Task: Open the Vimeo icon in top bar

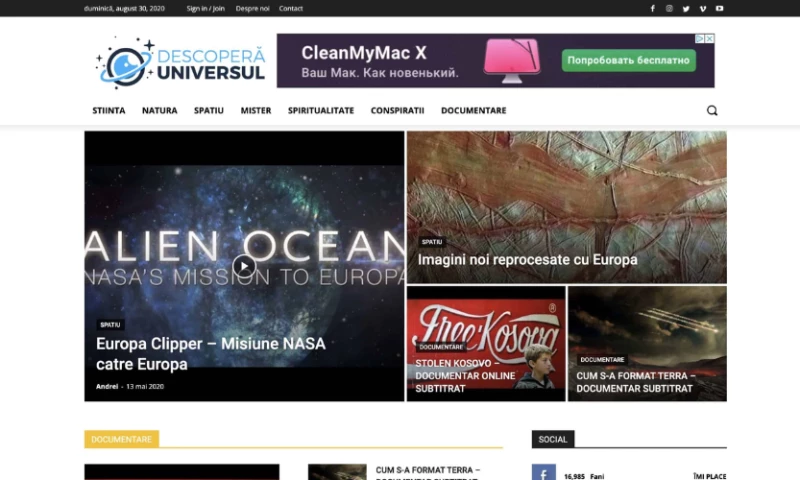Action: (x=702, y=8)
